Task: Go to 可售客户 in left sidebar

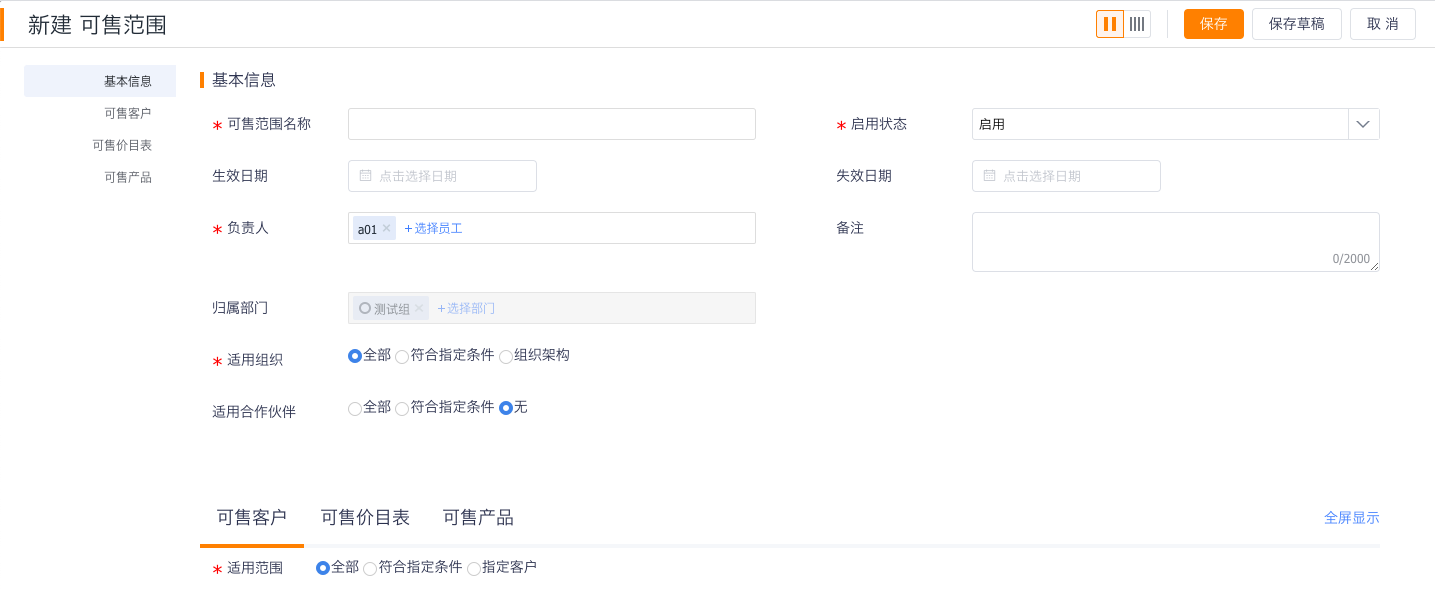Action: point(128,113)
